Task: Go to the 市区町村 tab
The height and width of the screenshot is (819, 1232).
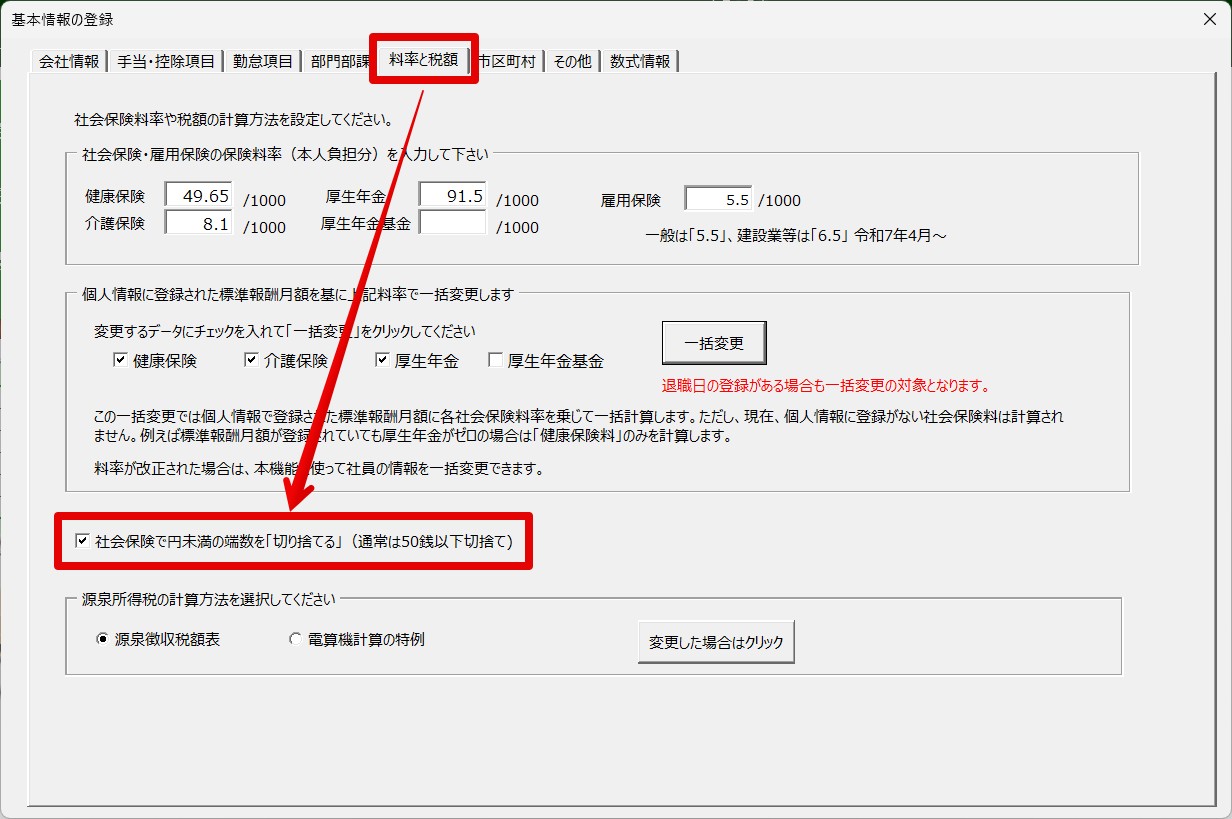Action: pos(509,61)
